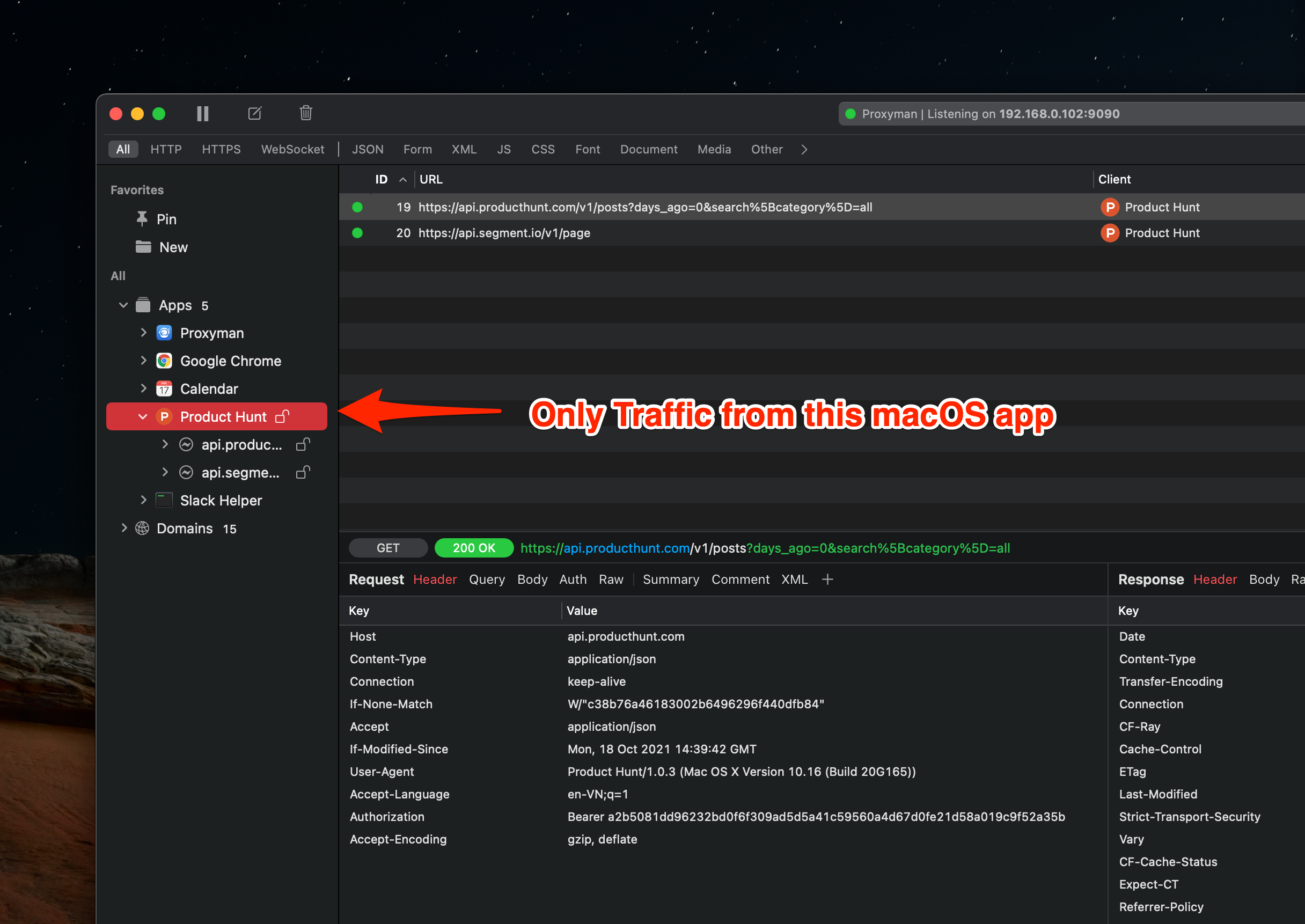This screenshot has width=1305, height=924.
Task: Open the New folder in Favorites
Action: click(173, 247)
